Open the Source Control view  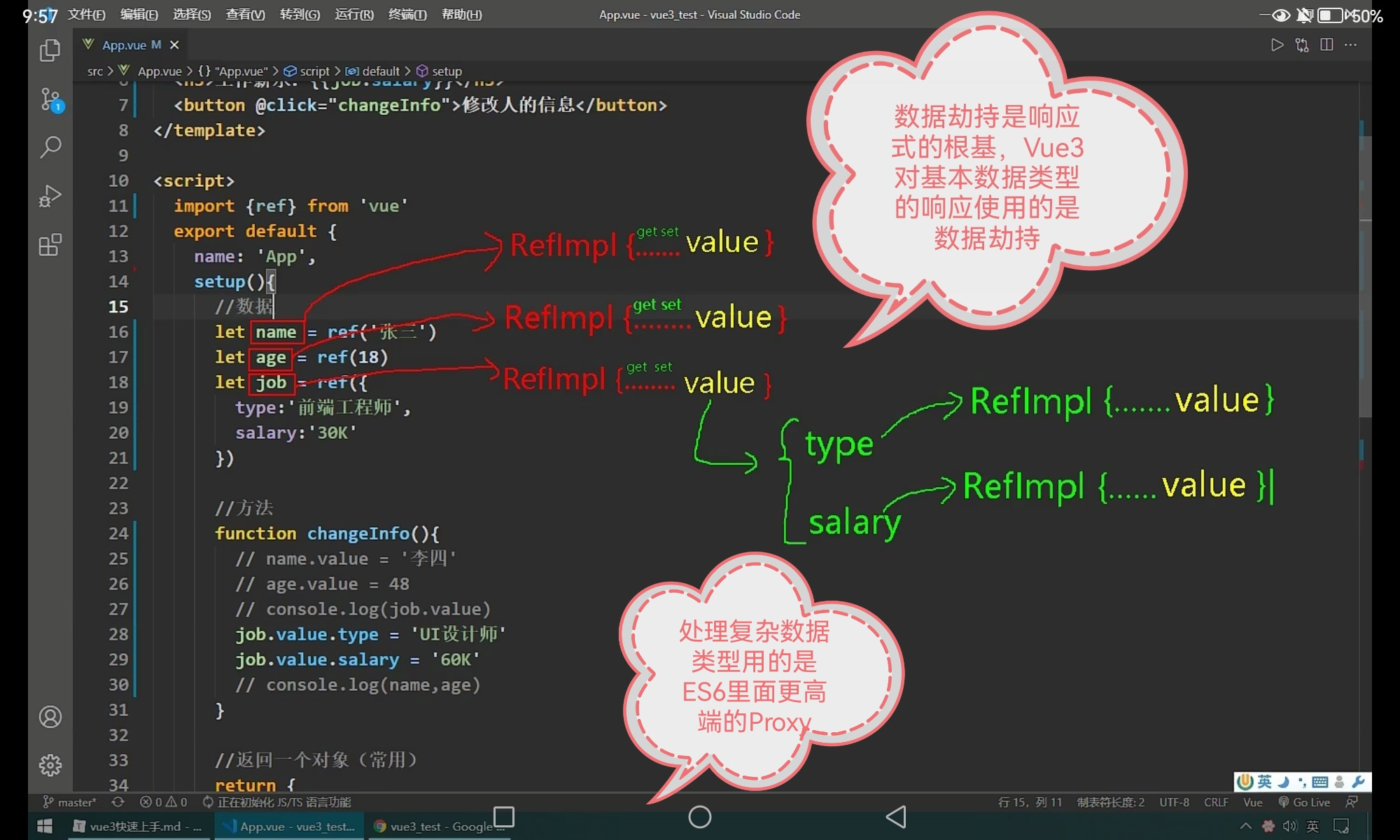tap(50, 99)
